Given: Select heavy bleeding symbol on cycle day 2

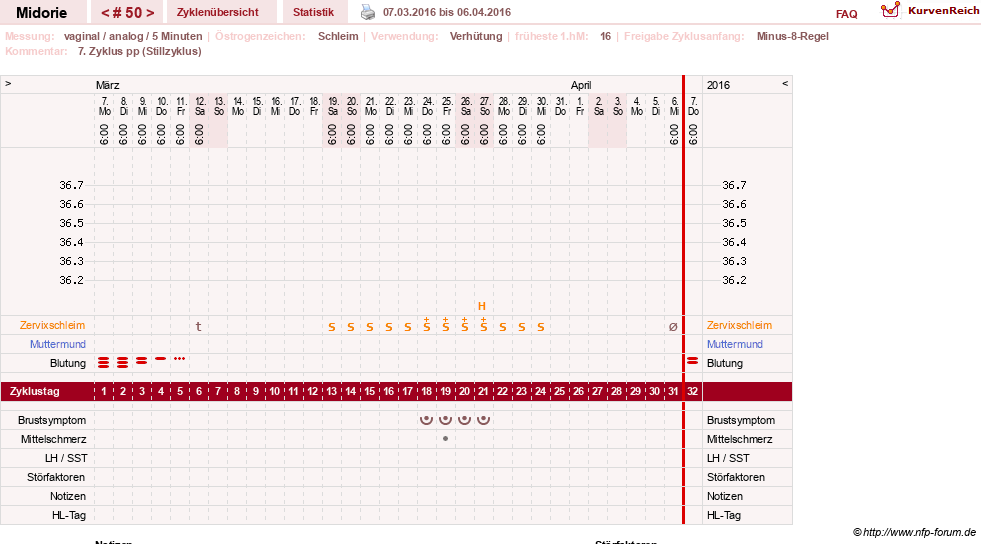Looking at the screenshot, I should tap(123, 363).
